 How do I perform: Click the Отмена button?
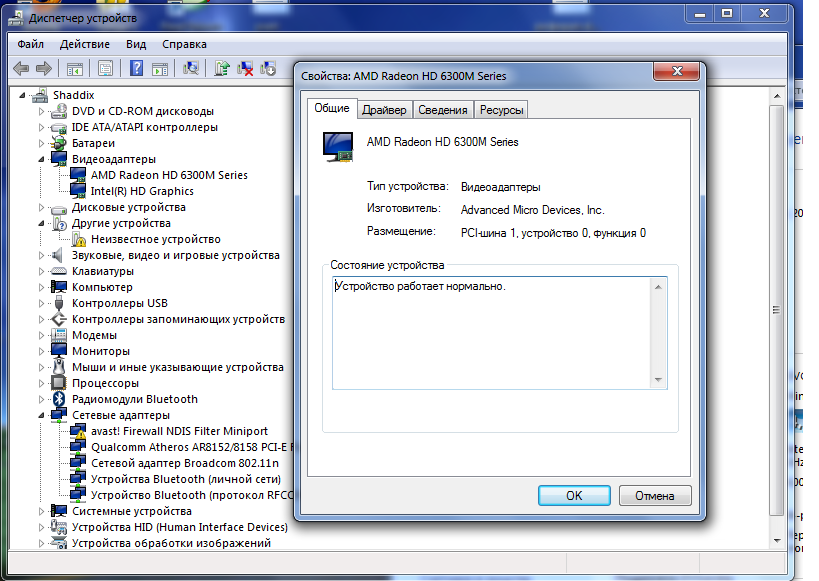coord(654,495)
